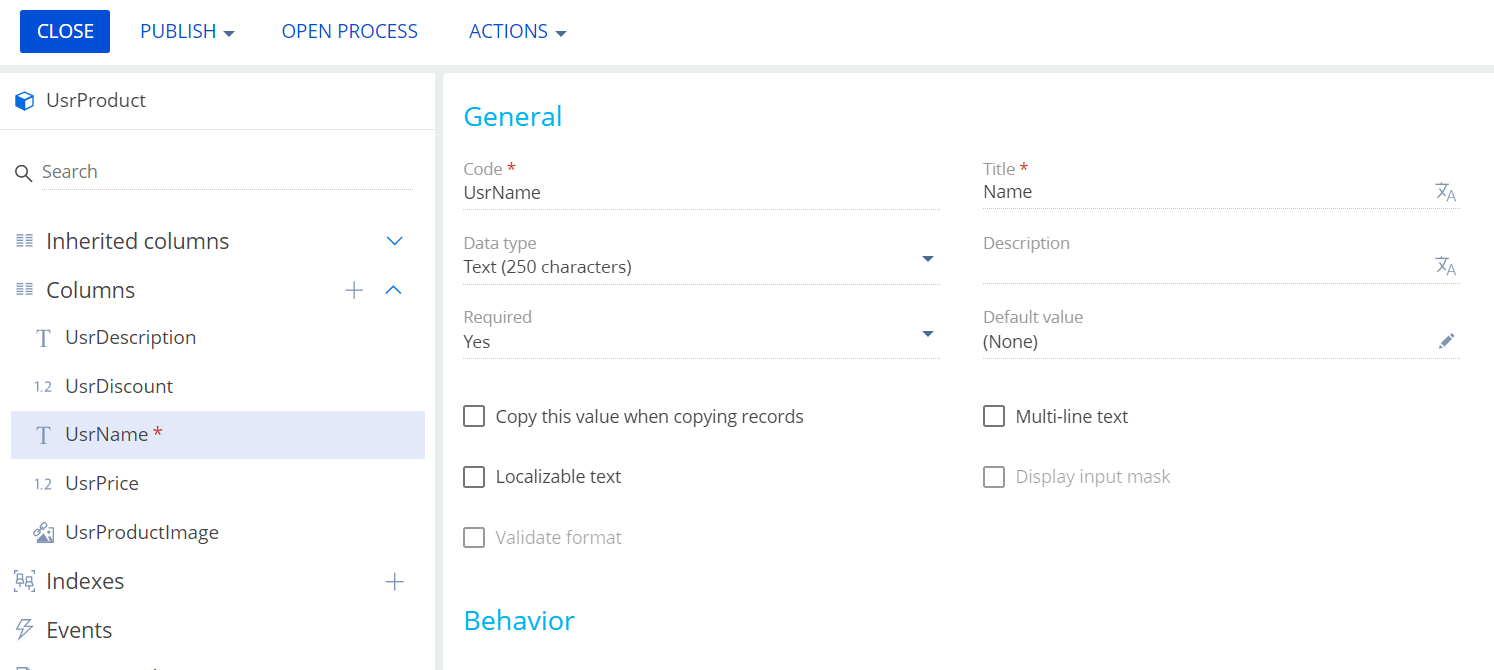Open translation for the Description field
The image size is (1494, 670).
pyautogui.click(x=1445, y=266)
